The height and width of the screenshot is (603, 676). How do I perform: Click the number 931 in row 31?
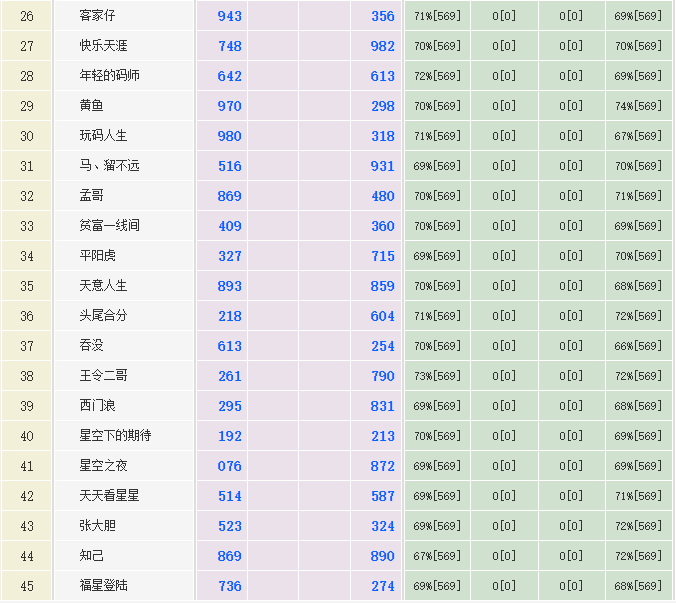coord(382,166)
